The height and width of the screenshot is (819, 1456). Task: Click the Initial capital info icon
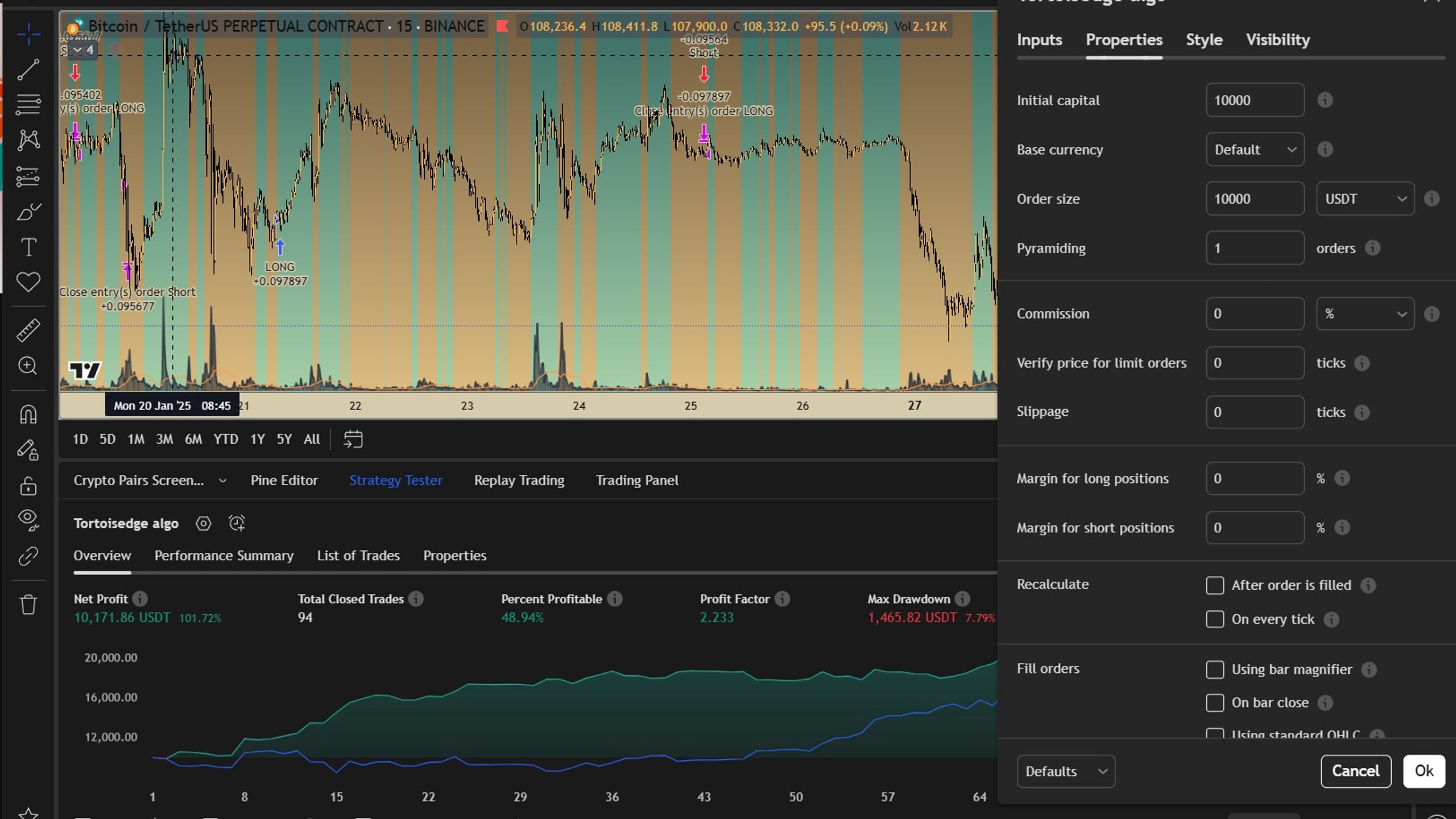click(1325, 100)
